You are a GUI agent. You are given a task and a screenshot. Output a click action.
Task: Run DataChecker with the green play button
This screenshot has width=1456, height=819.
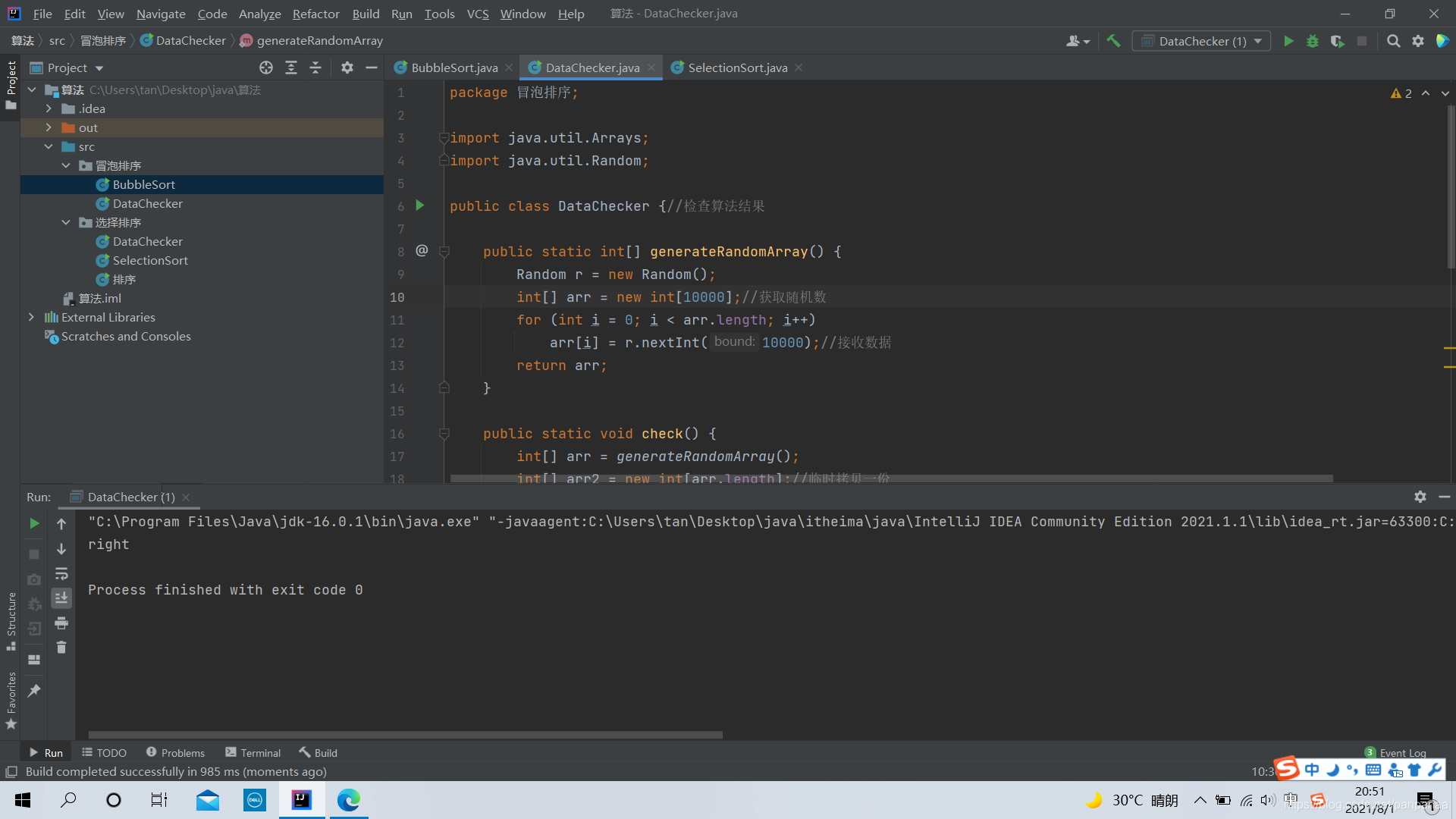point(1288,41)
